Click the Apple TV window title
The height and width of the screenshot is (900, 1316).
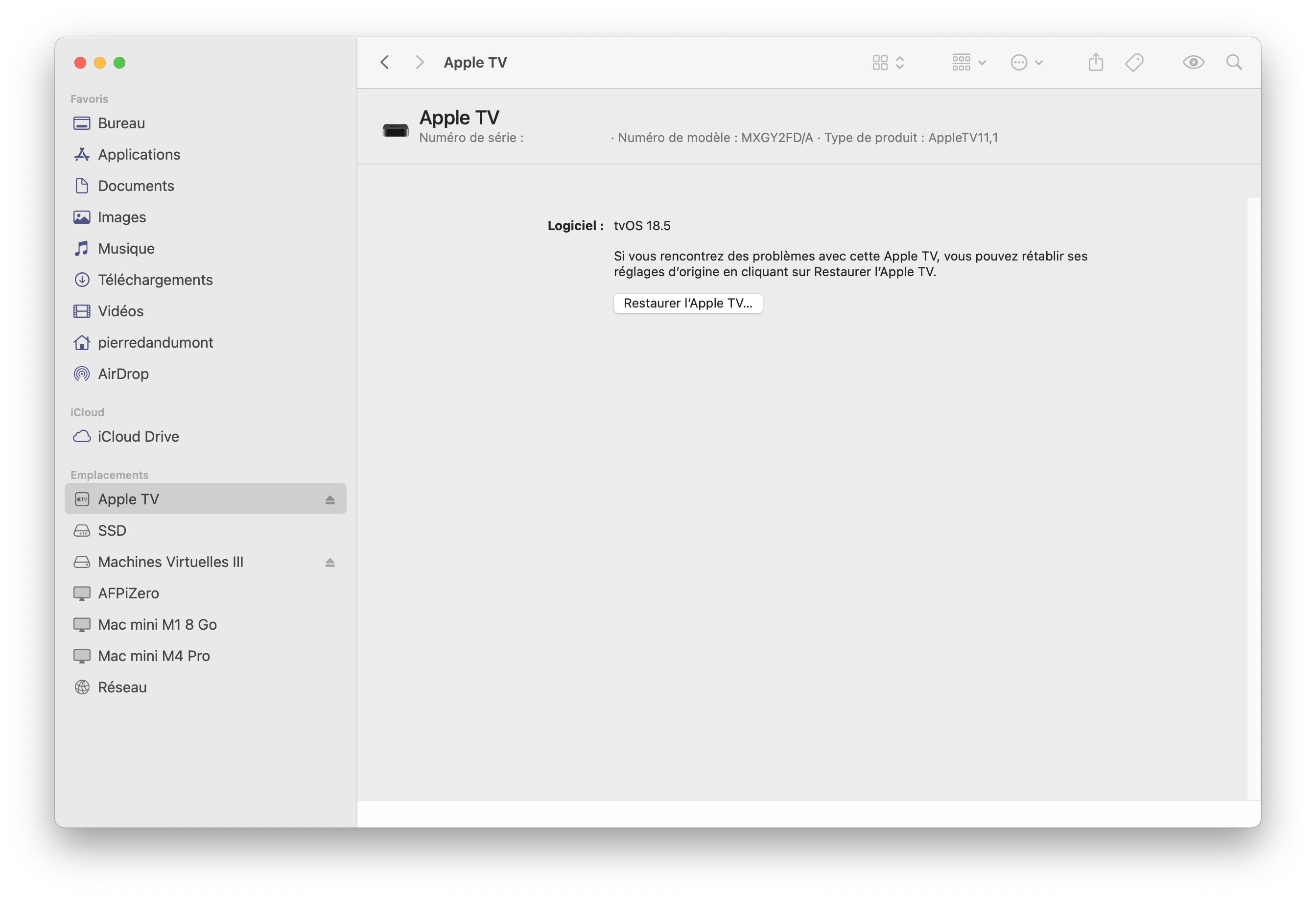tap(475, 62)
